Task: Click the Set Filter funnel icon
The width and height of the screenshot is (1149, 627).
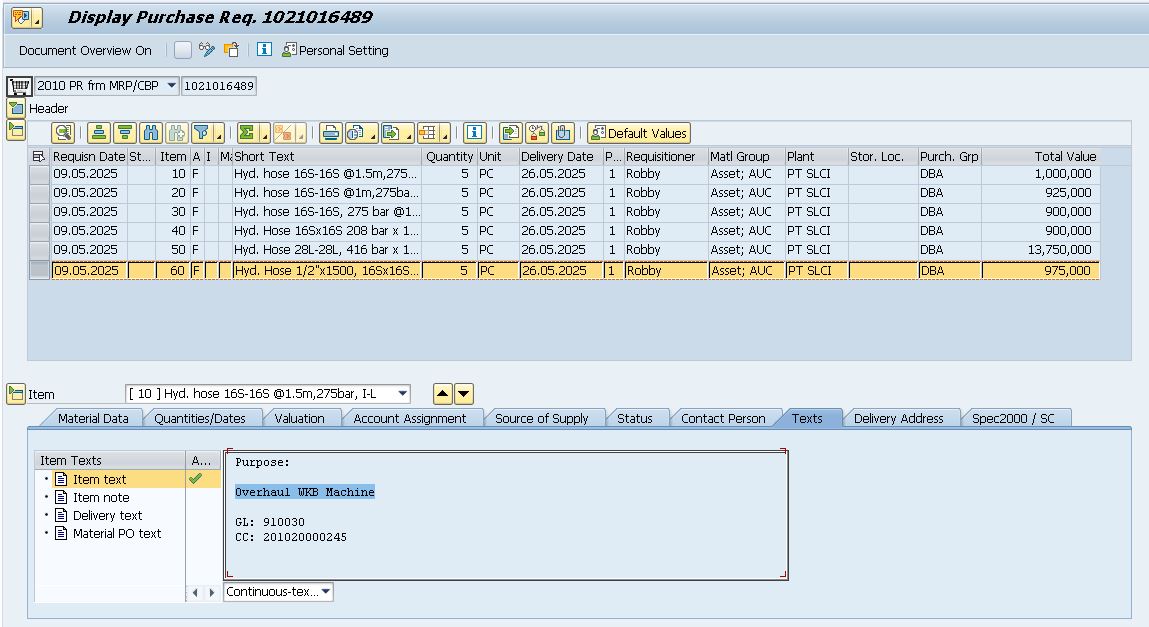Action: tap(202, 133)
